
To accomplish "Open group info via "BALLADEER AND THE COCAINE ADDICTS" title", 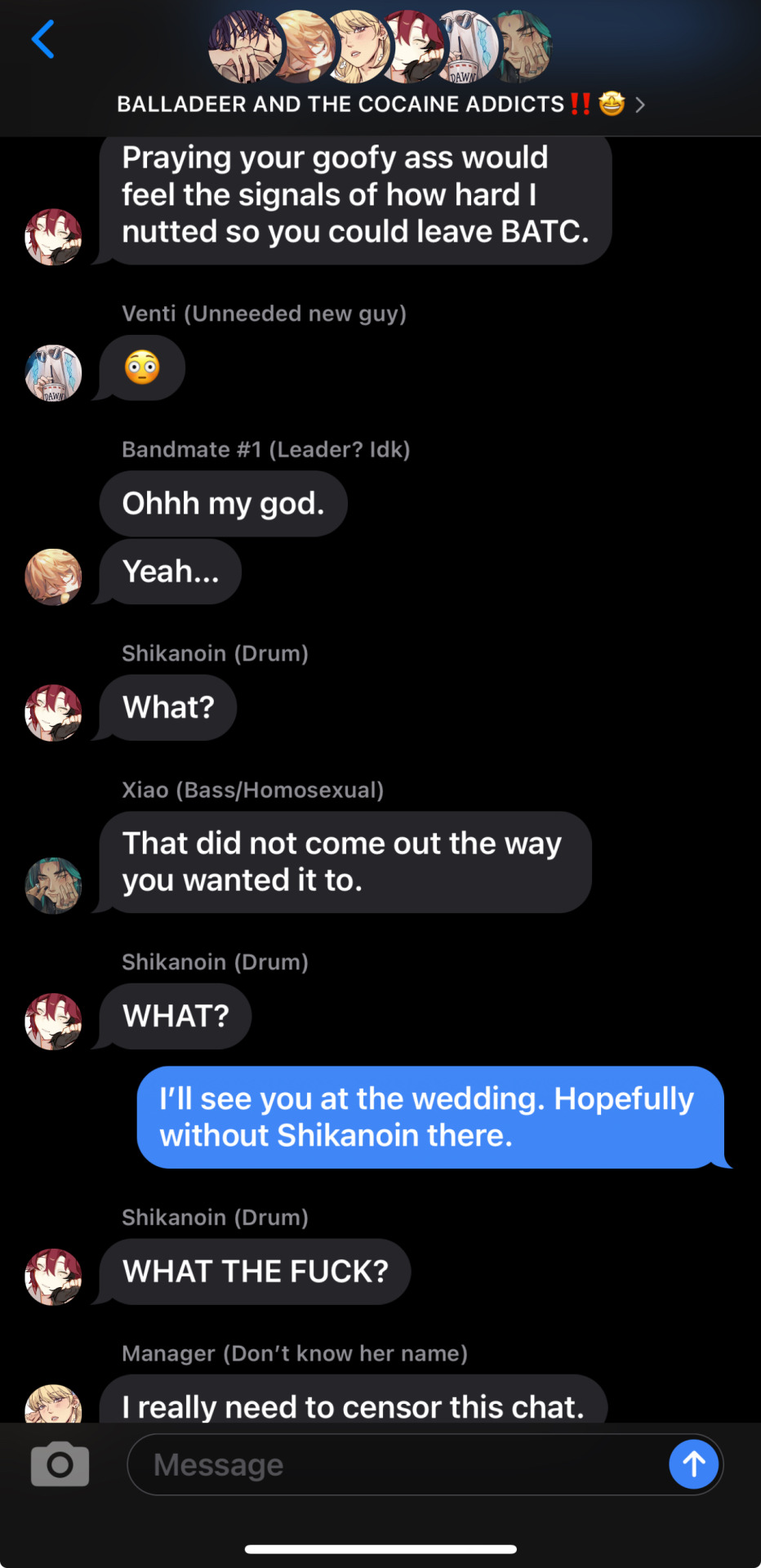I will pyautogui.click(x=340, y=104).
